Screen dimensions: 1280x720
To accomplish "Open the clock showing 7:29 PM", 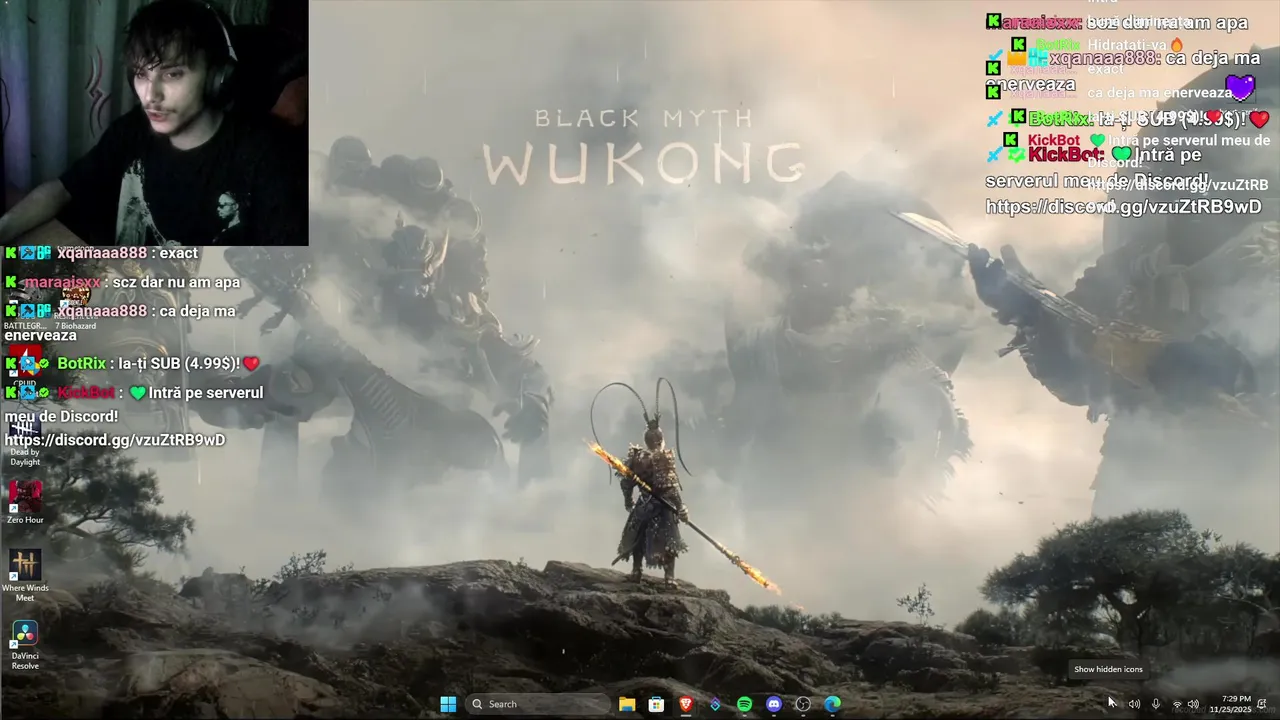I will [x=1230, y=704].
